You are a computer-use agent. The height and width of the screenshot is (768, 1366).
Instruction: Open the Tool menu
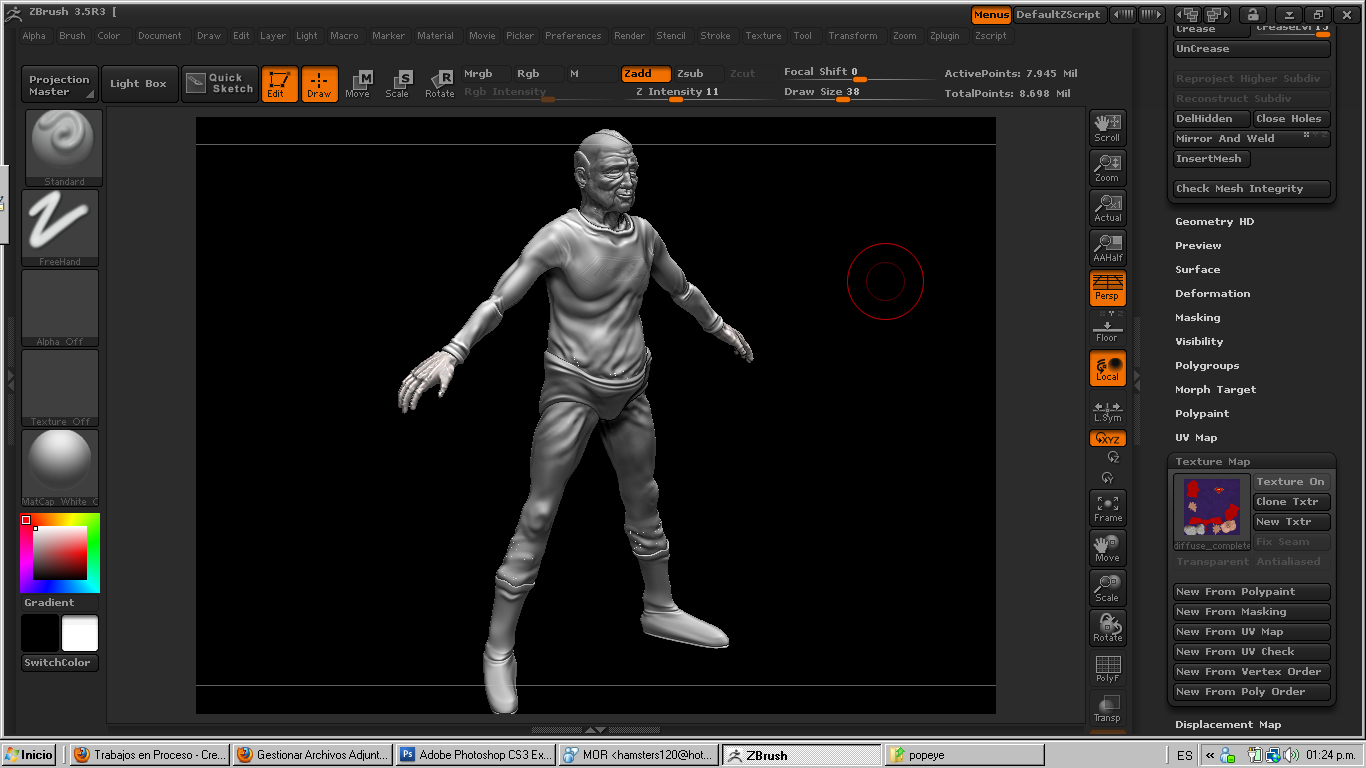point(803,36)
